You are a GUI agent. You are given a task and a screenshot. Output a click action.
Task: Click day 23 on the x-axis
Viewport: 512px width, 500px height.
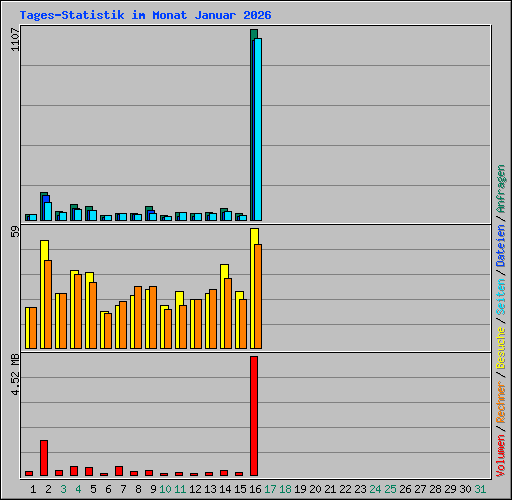[361, 489]
